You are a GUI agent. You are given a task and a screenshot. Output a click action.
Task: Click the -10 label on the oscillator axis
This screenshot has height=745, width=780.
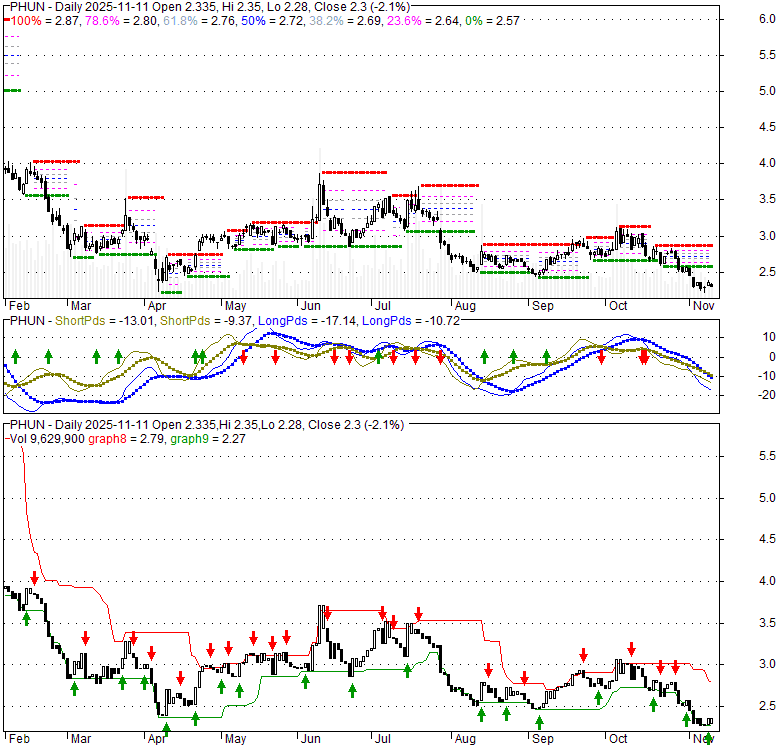(767, 376)
